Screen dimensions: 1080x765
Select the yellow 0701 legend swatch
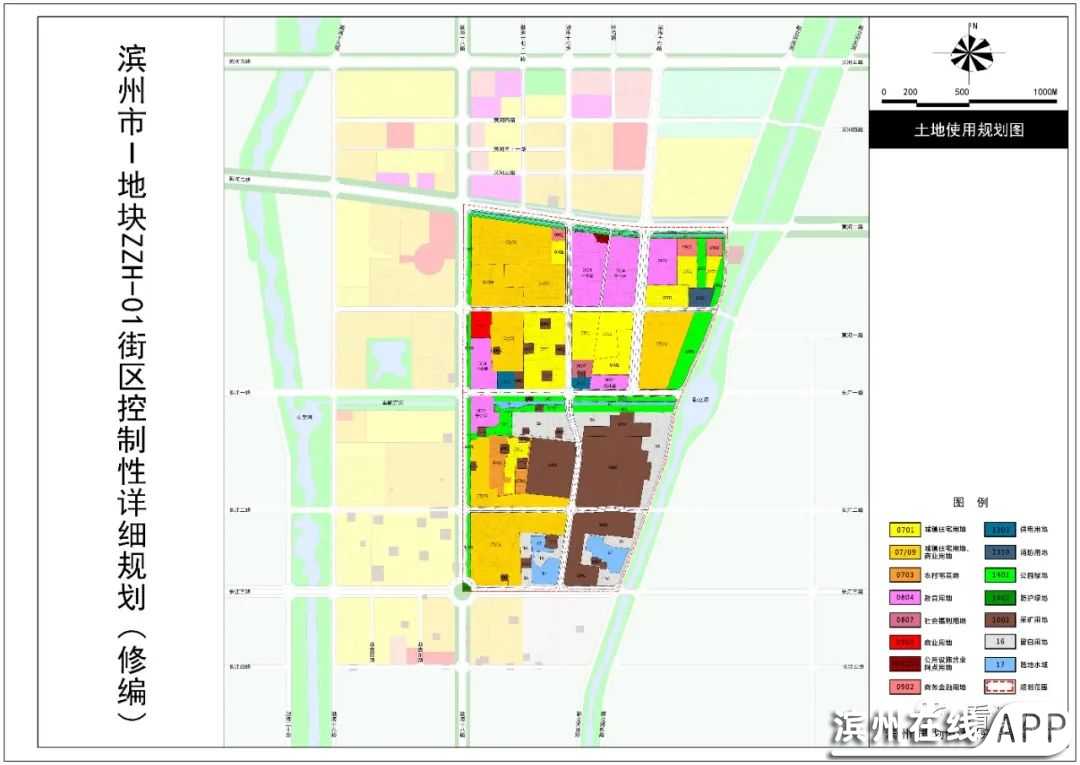906,530
